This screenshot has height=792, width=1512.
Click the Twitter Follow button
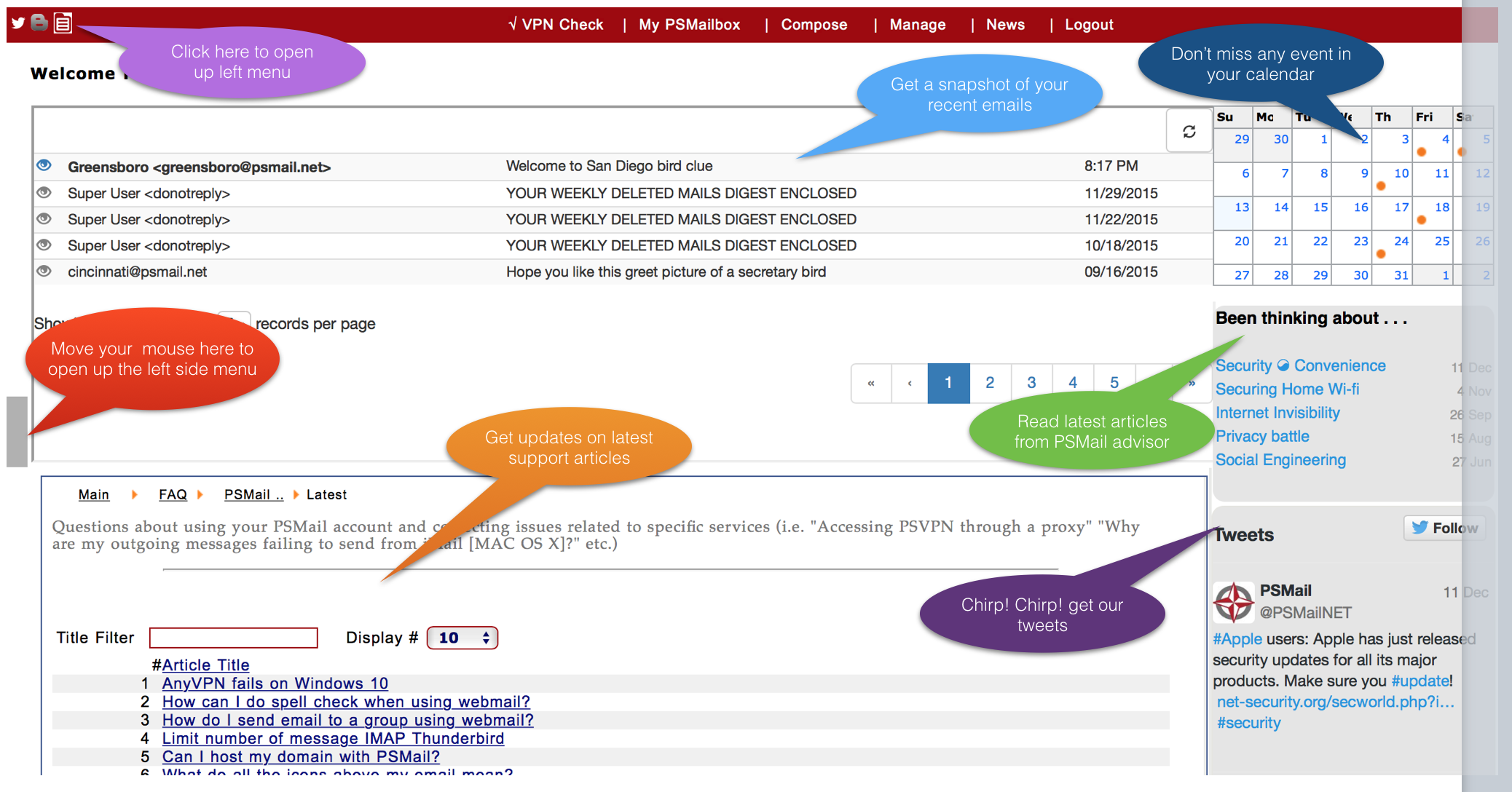click(1444, 528)
